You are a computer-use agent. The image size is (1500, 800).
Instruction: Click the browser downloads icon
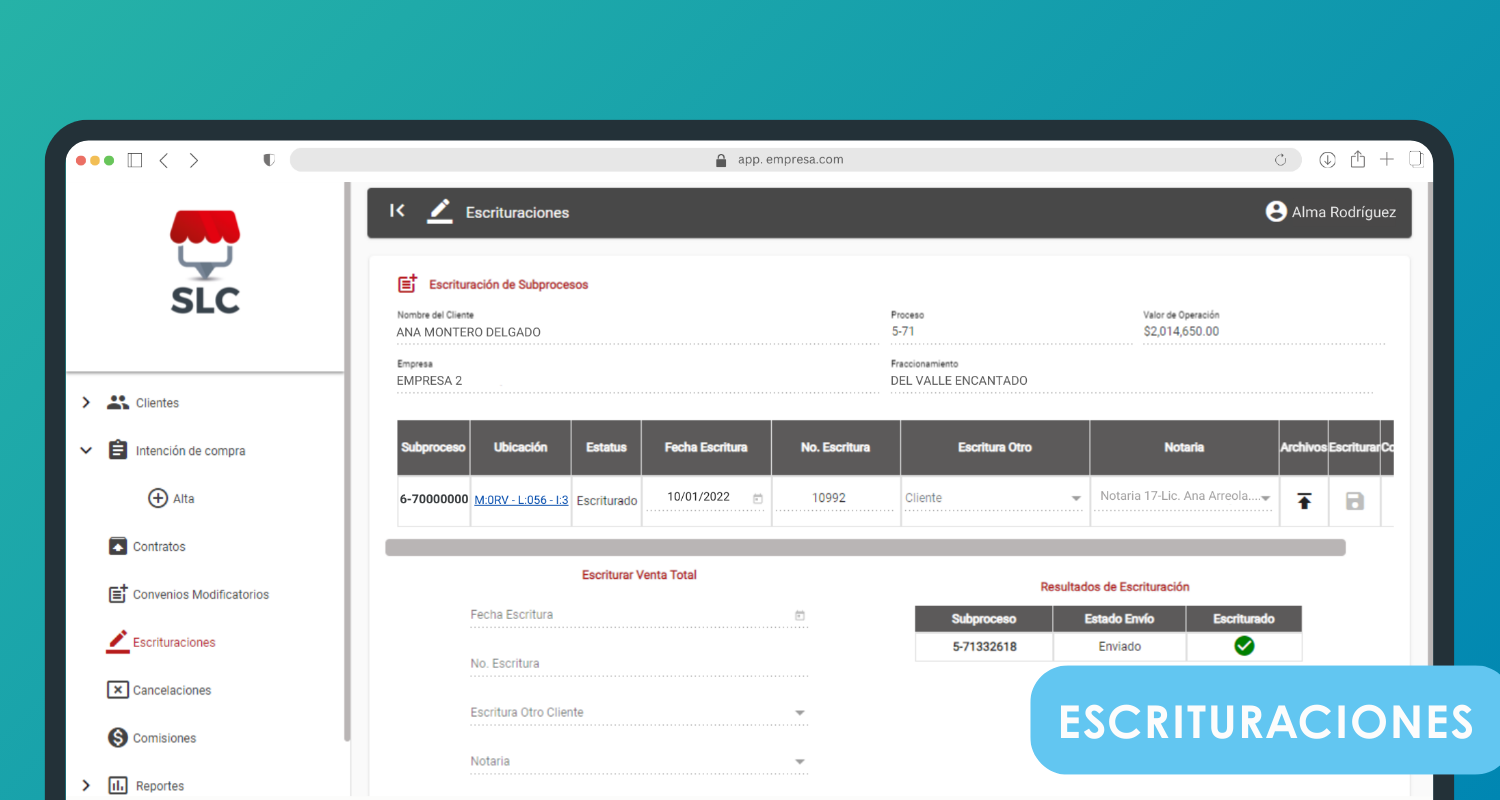click(x=1327, y=160)
